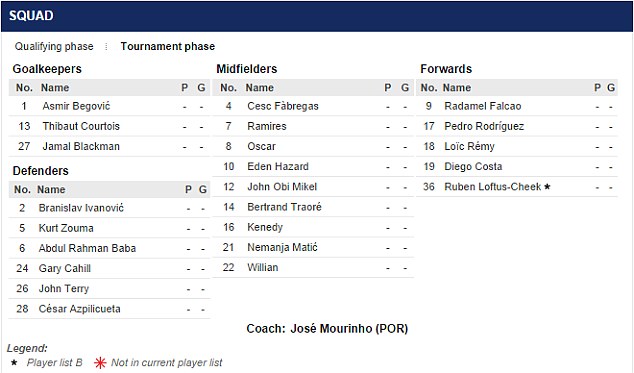The width and height of the screenshot is (634, 373).
Task: Click Cesc Fàbregas midfielder name
Action: click(283, 106)
